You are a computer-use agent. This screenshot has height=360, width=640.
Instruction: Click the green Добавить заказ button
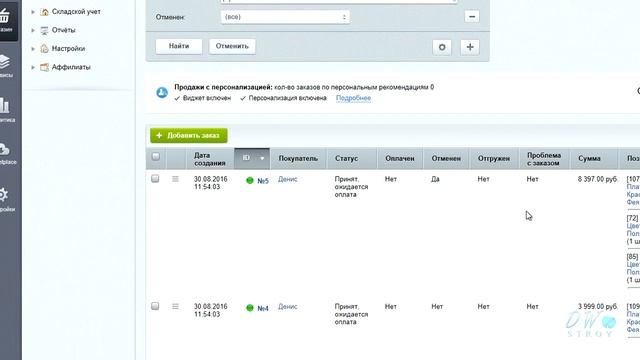[189, 135]
